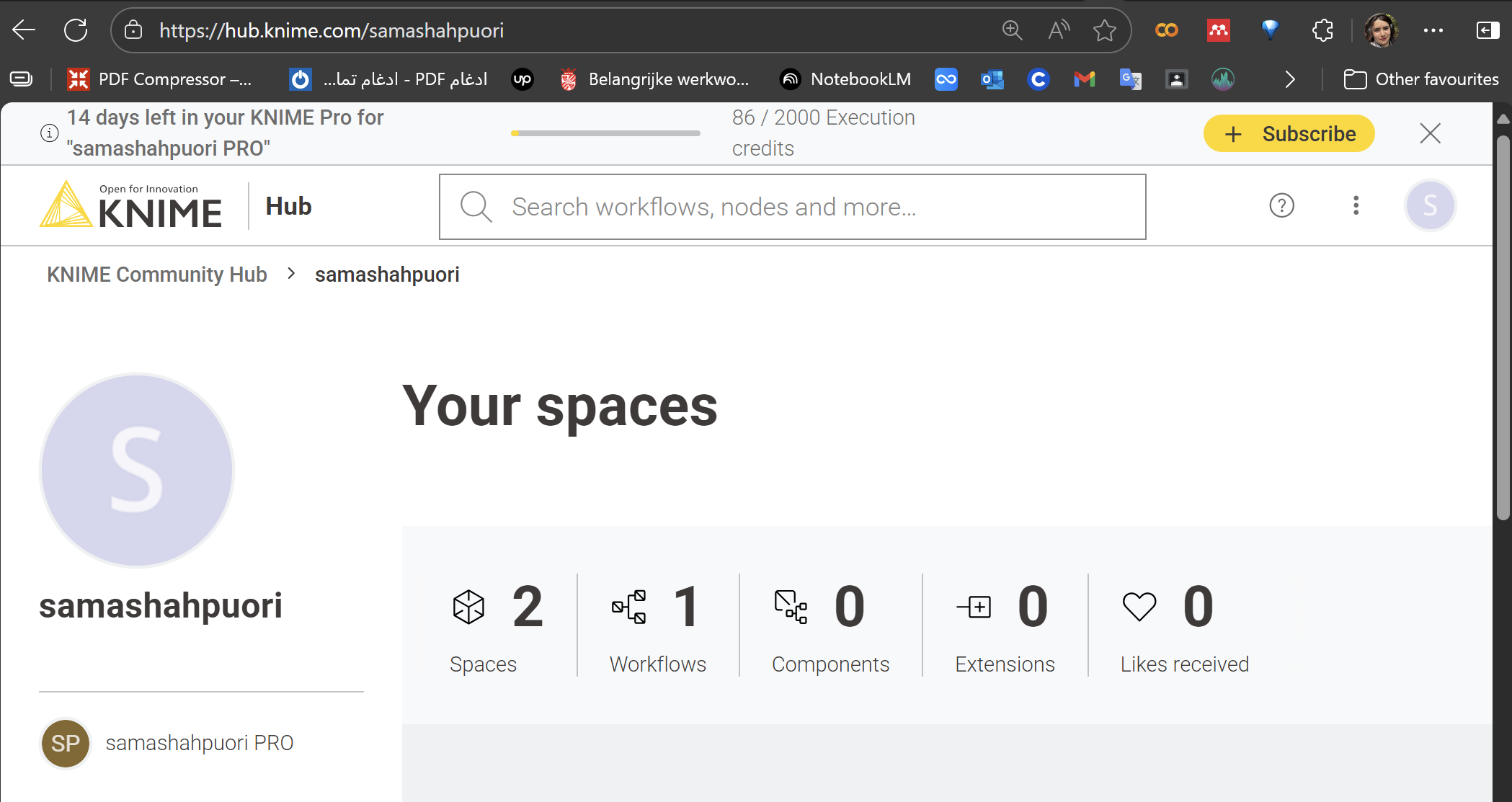Click the execution credits progress bar

pyautogui.click(x=605, y=133)
